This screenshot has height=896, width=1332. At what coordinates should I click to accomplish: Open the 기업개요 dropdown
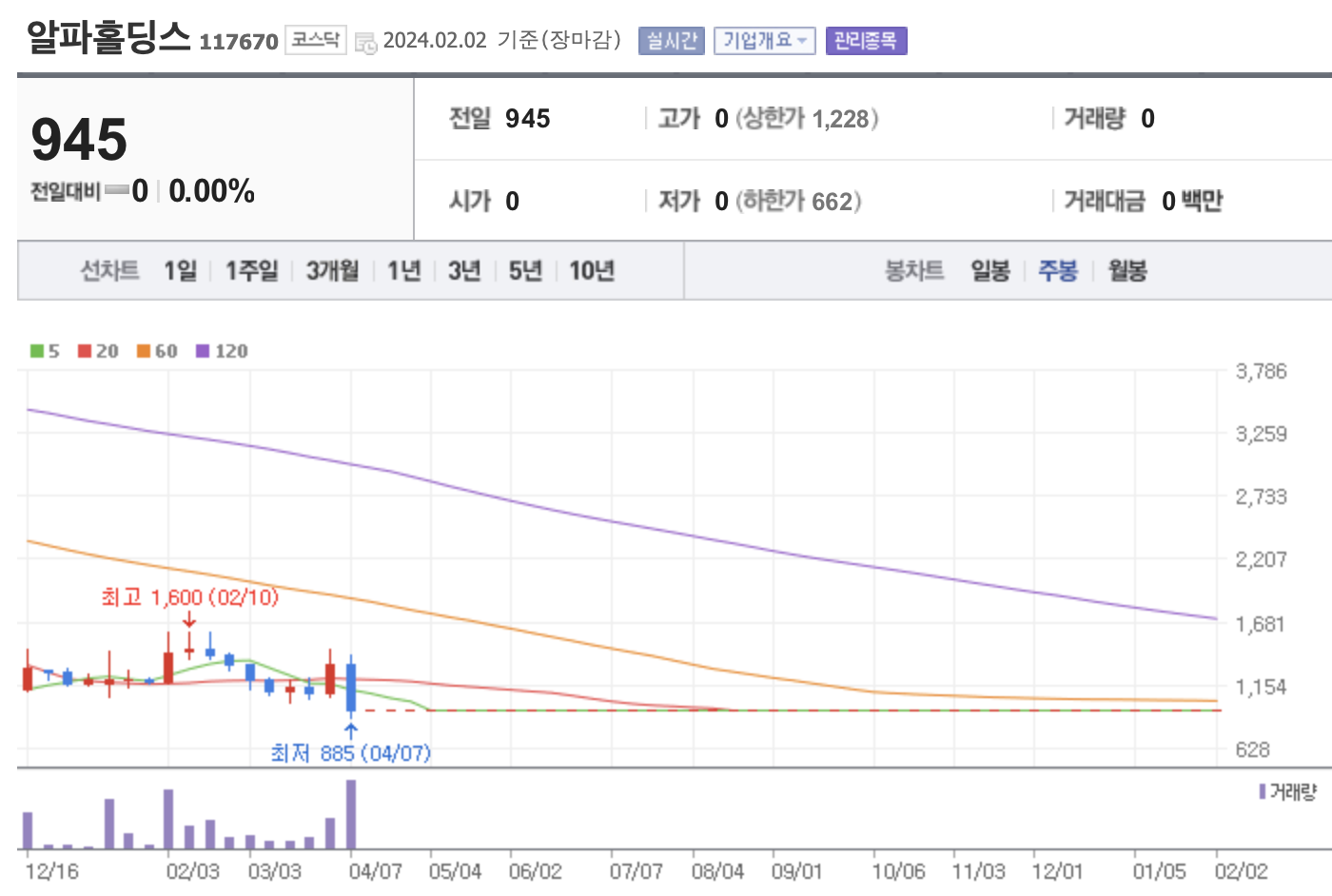(x=765, y=41)
